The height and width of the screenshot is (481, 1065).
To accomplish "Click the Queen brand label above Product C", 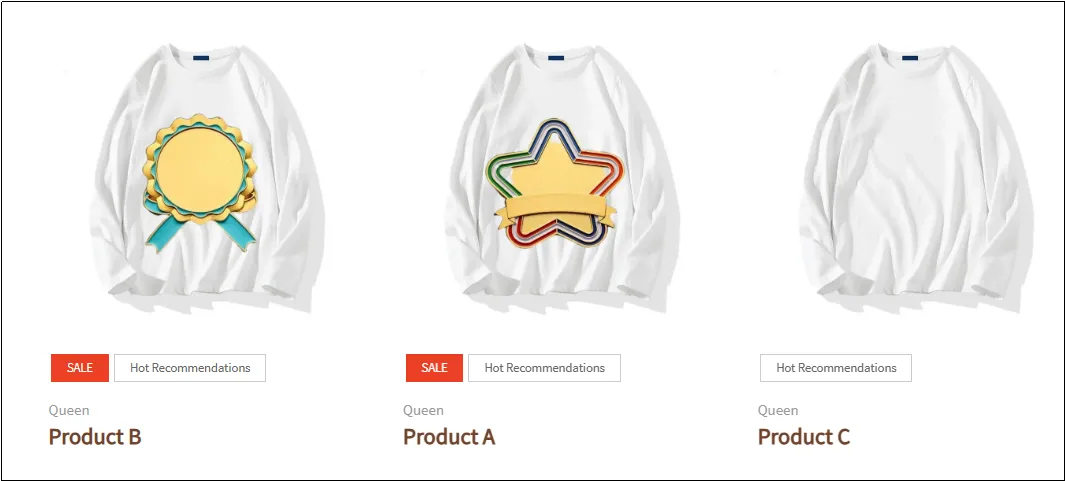I will (778, 410).
